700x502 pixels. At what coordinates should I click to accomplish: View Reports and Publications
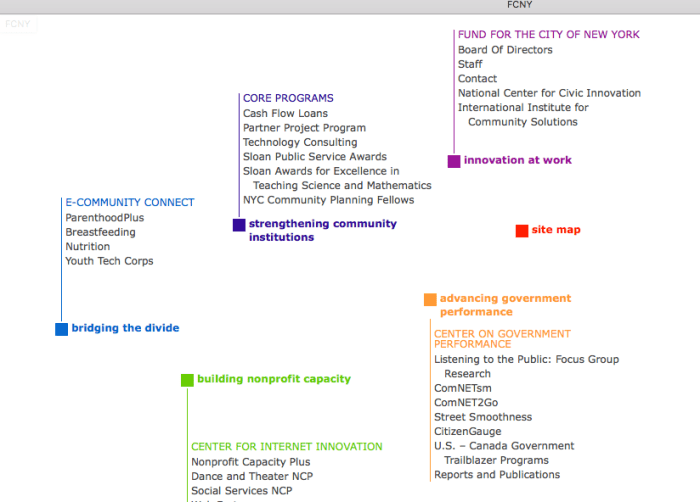coord(497,475)
